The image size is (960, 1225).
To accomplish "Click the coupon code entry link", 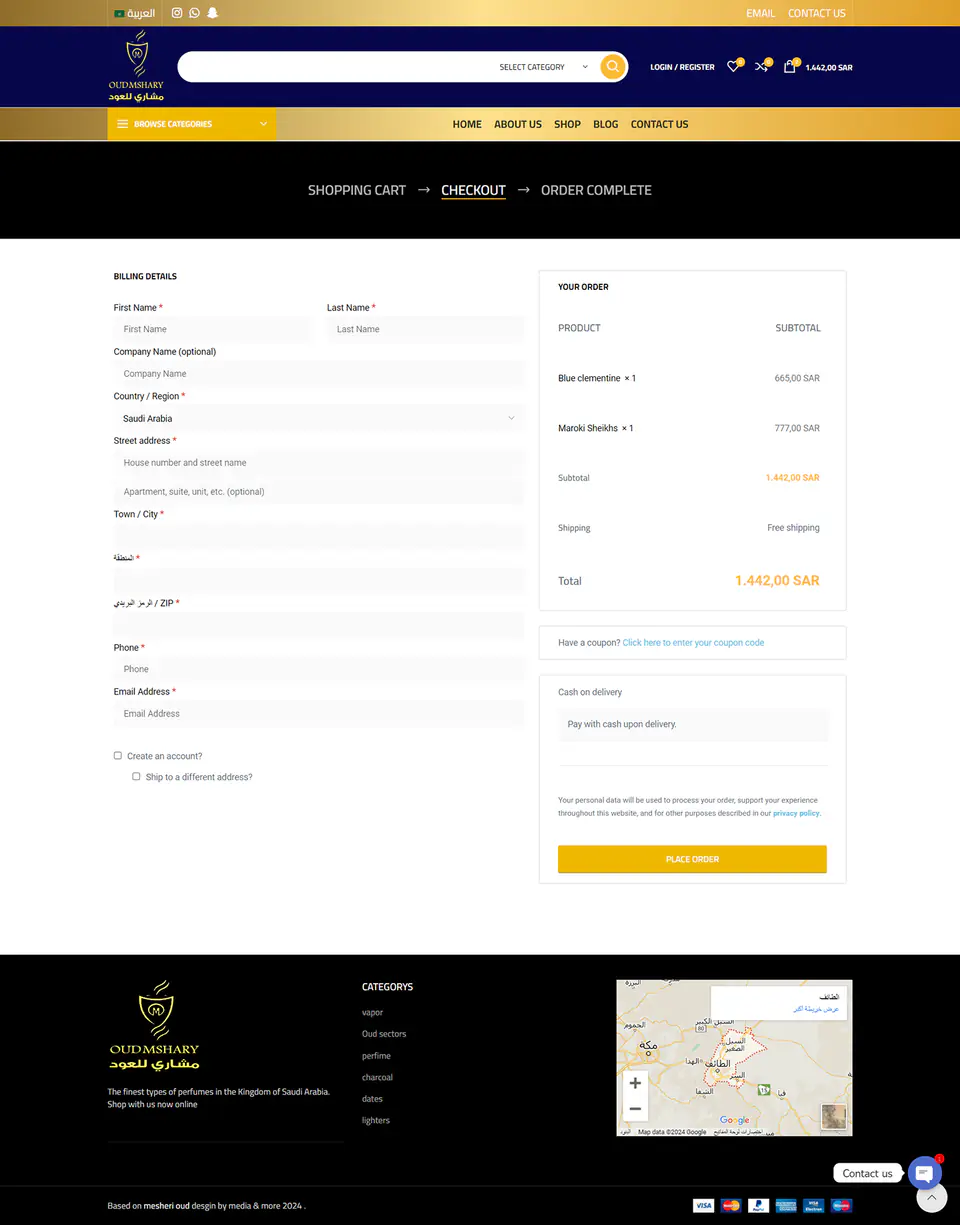I will [x=693, y=643].
